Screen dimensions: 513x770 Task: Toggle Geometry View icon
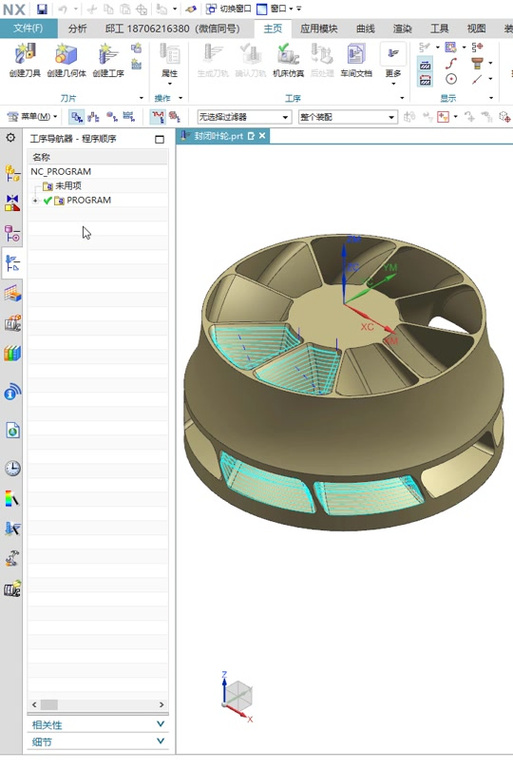click(x=111, y=117)
